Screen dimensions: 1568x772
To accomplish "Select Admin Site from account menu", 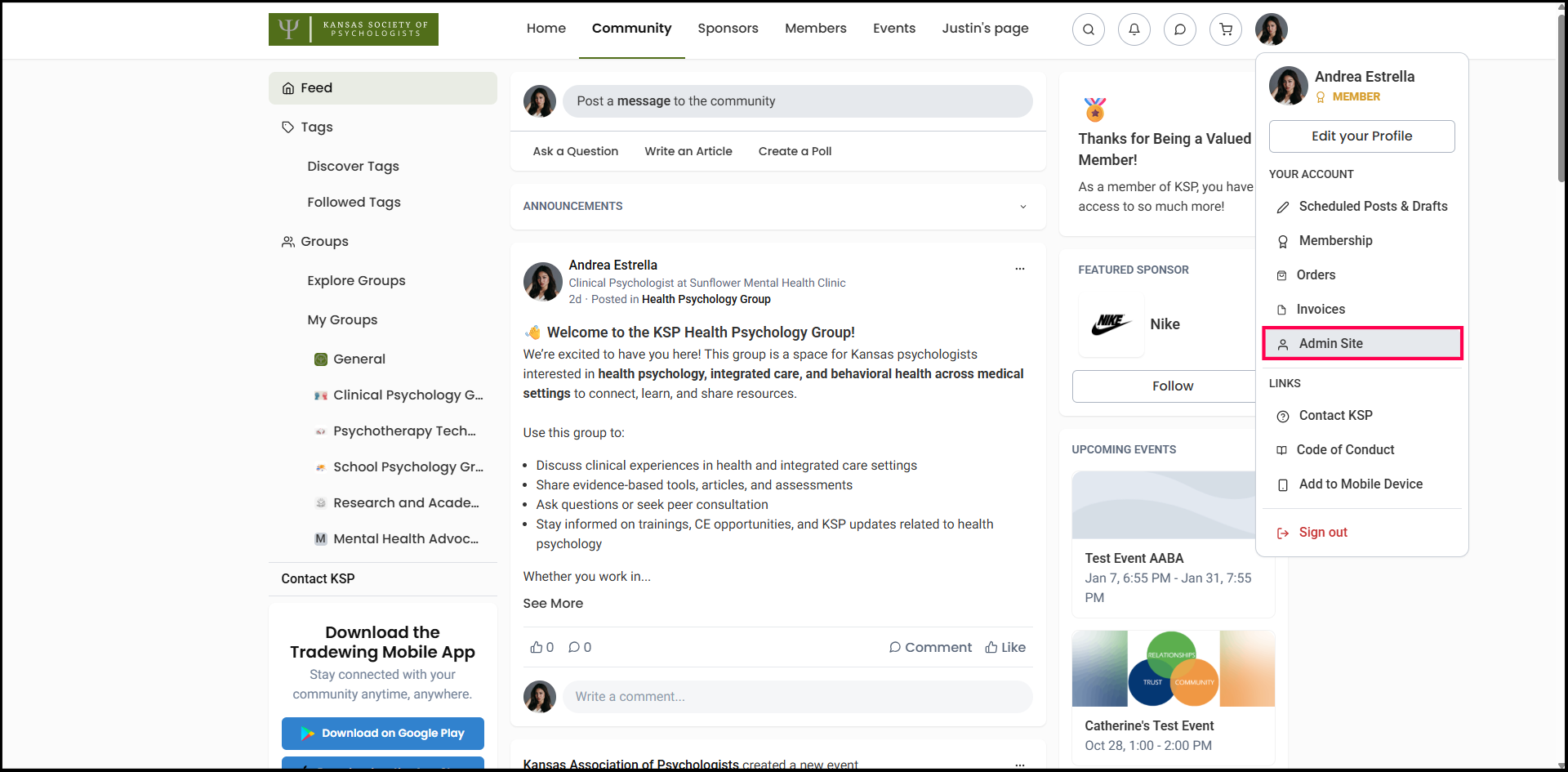I will (x=1361, y=343).
